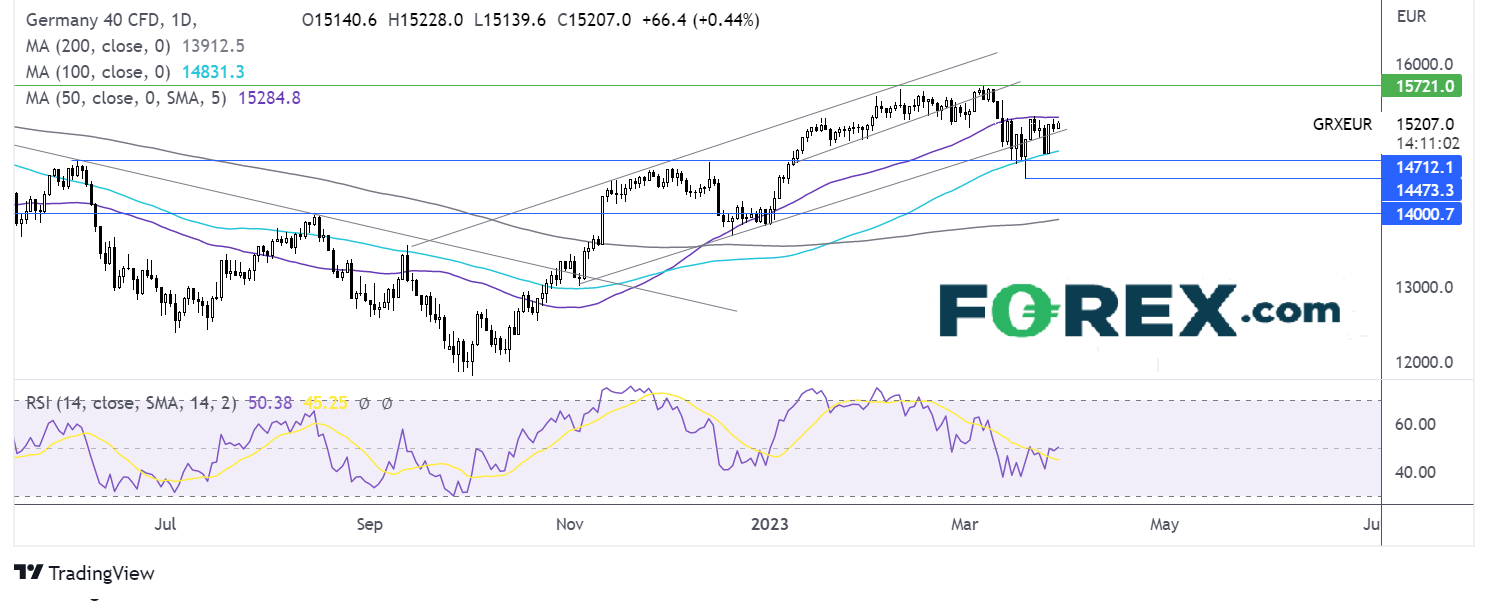Click the Mar label on time axis
Viewport: 1489px width, 616px height.
(965, 524)
